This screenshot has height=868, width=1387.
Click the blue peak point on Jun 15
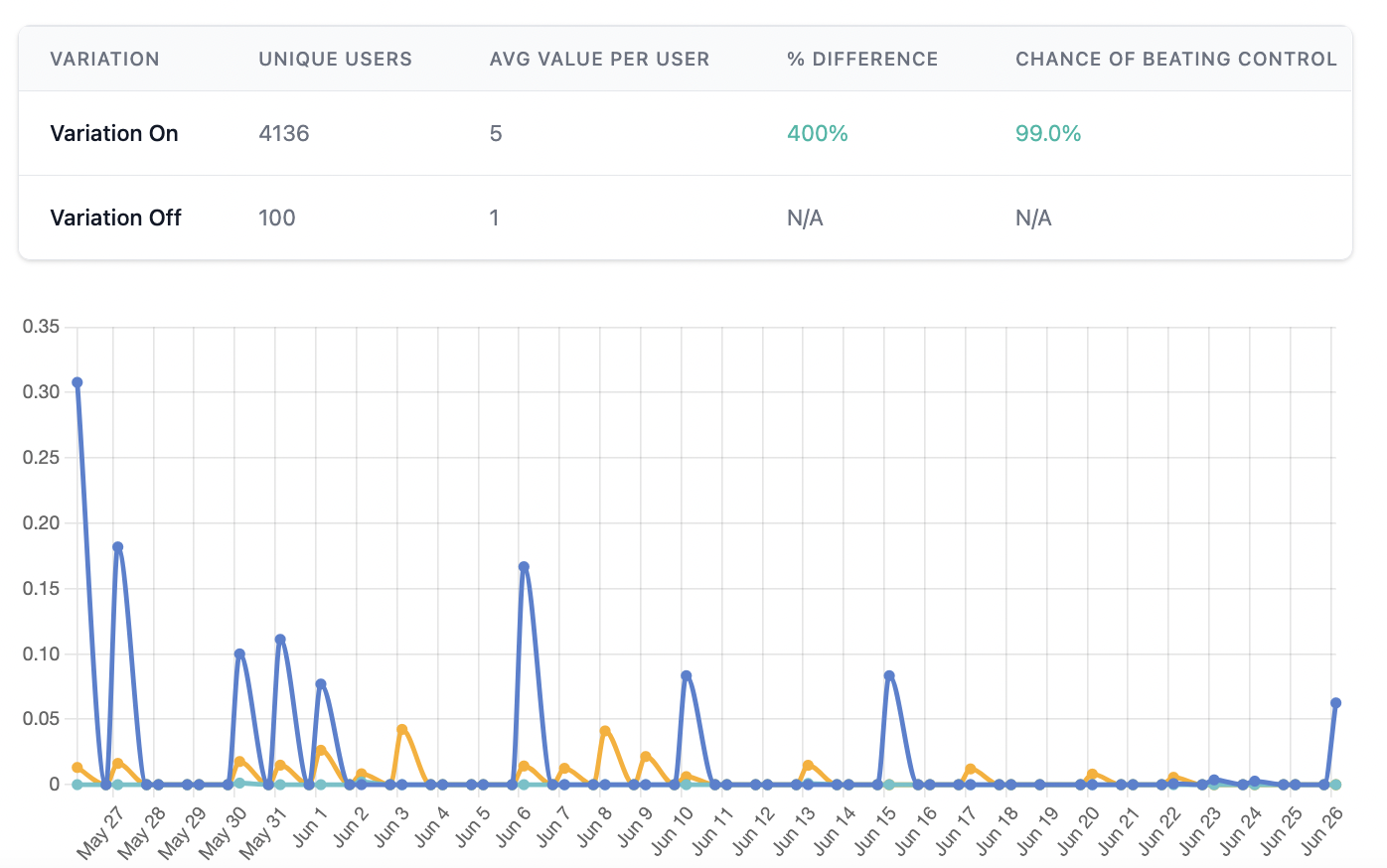889,675
